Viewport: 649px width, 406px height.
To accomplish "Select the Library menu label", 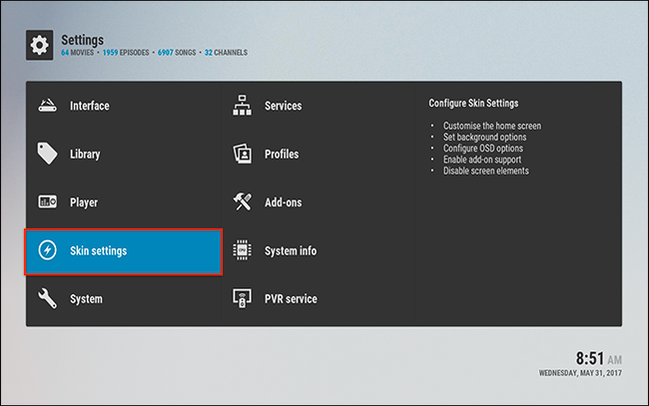I will 85,154.
